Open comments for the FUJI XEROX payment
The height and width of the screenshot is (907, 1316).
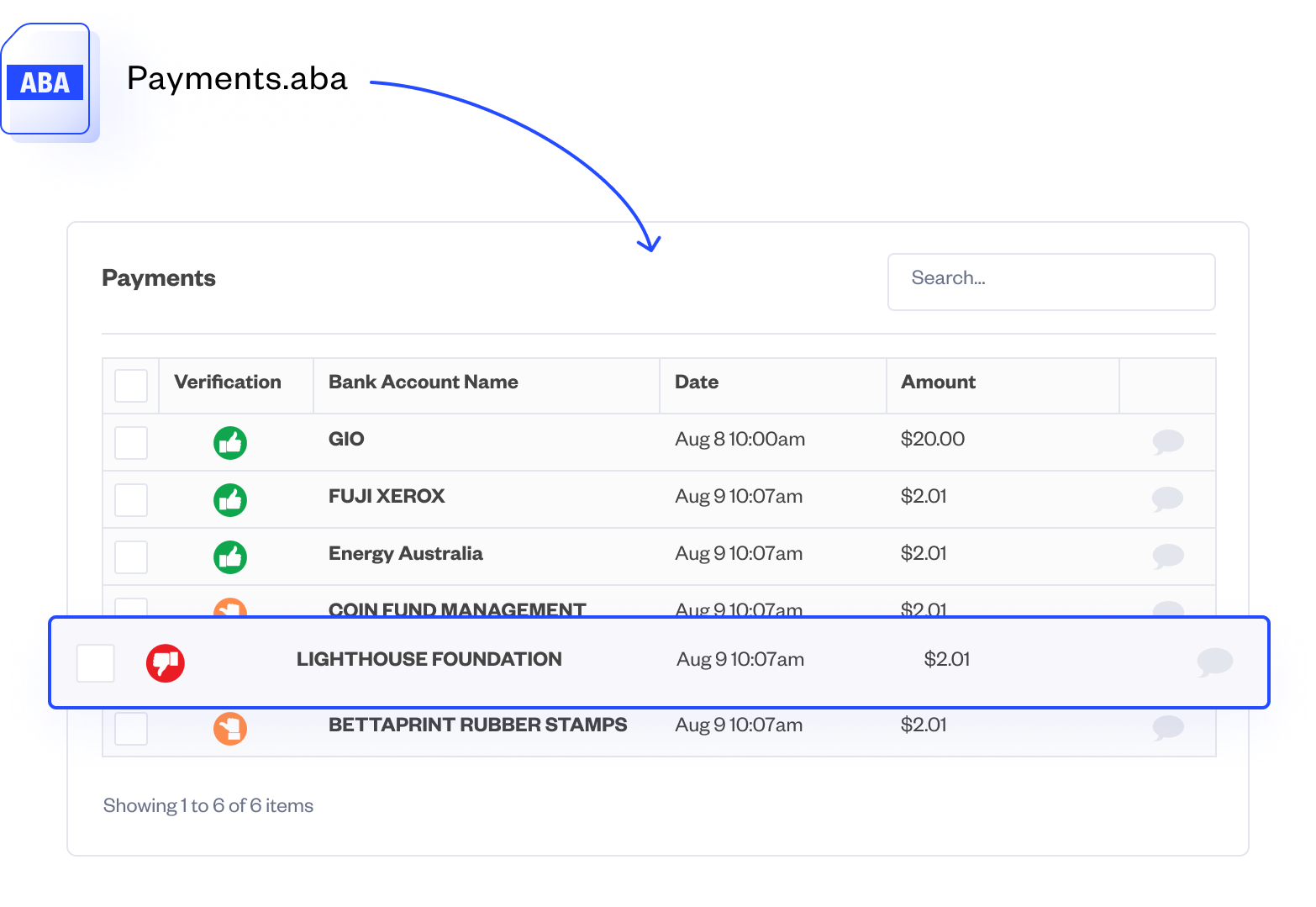coord(1168,498)
